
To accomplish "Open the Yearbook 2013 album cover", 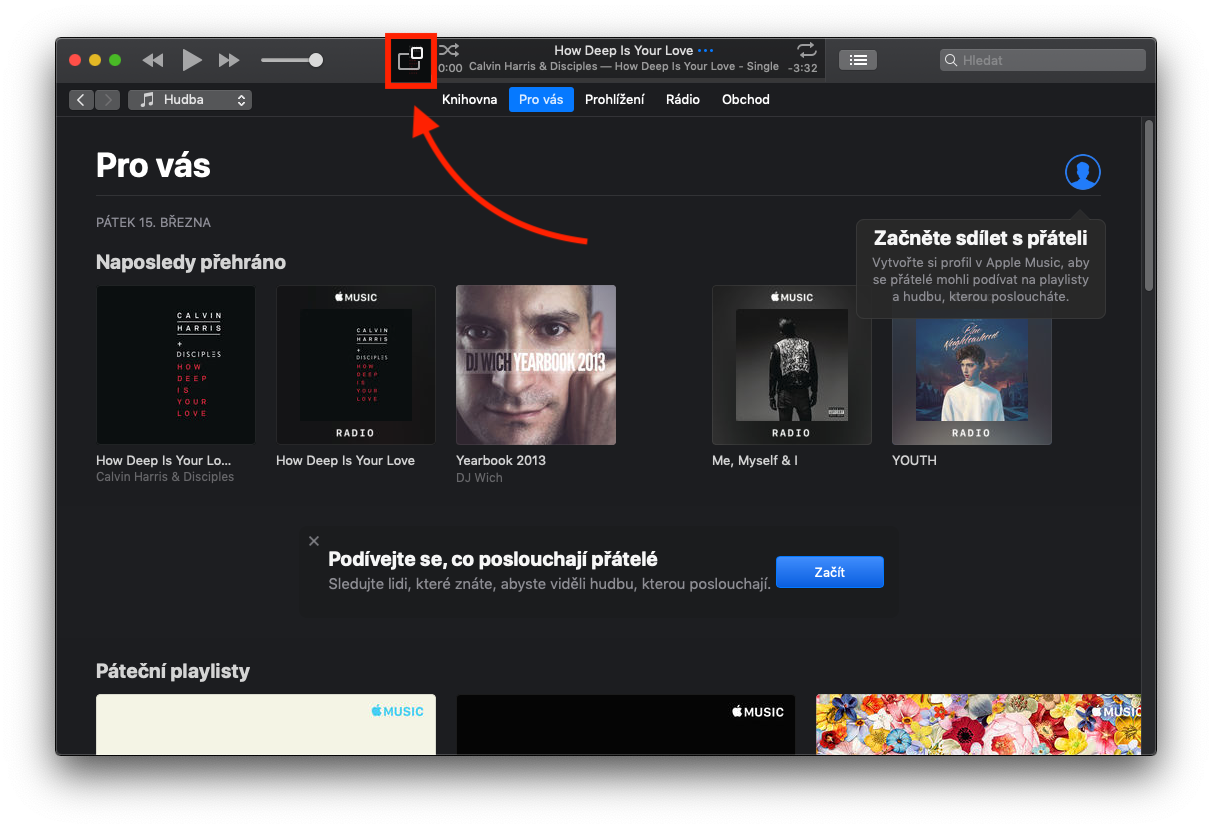I will 535,365.
